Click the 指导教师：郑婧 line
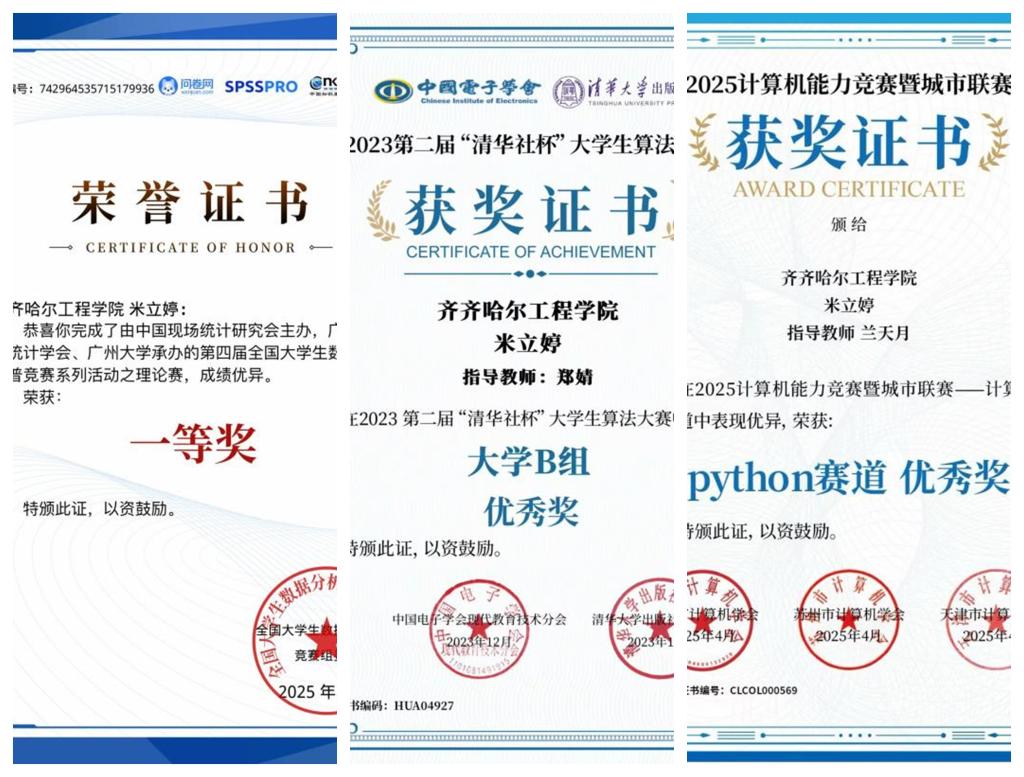The width and height of the screenshot is (1024, 777). point(527,377)
